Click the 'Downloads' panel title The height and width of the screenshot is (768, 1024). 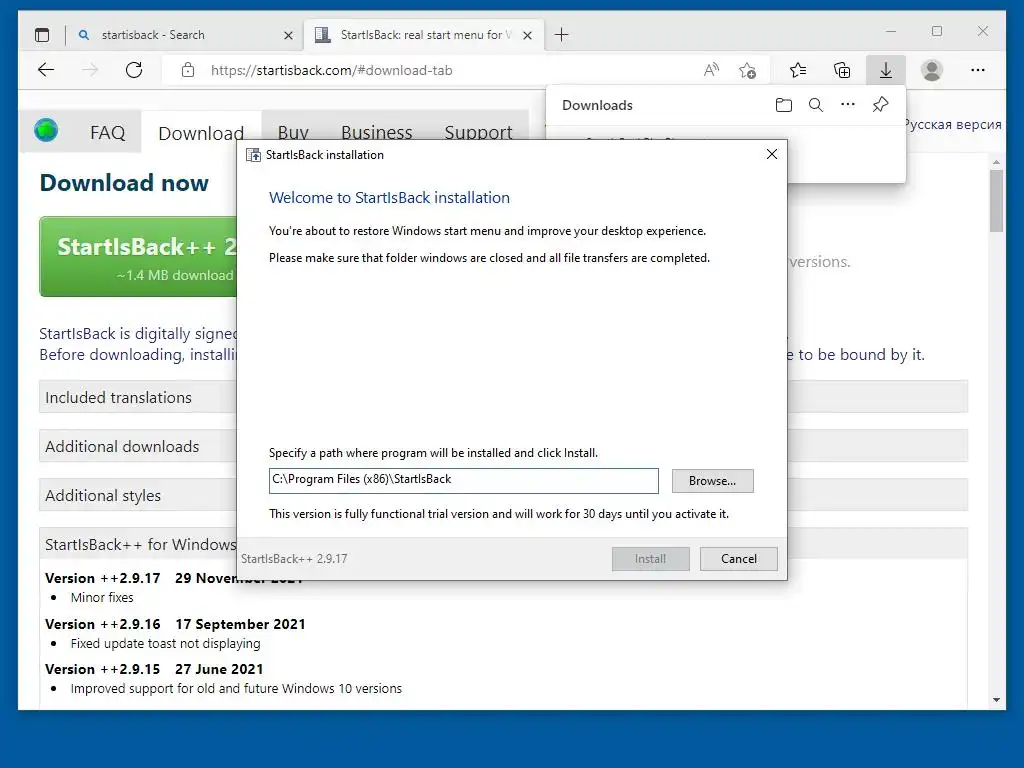point(597,105)
